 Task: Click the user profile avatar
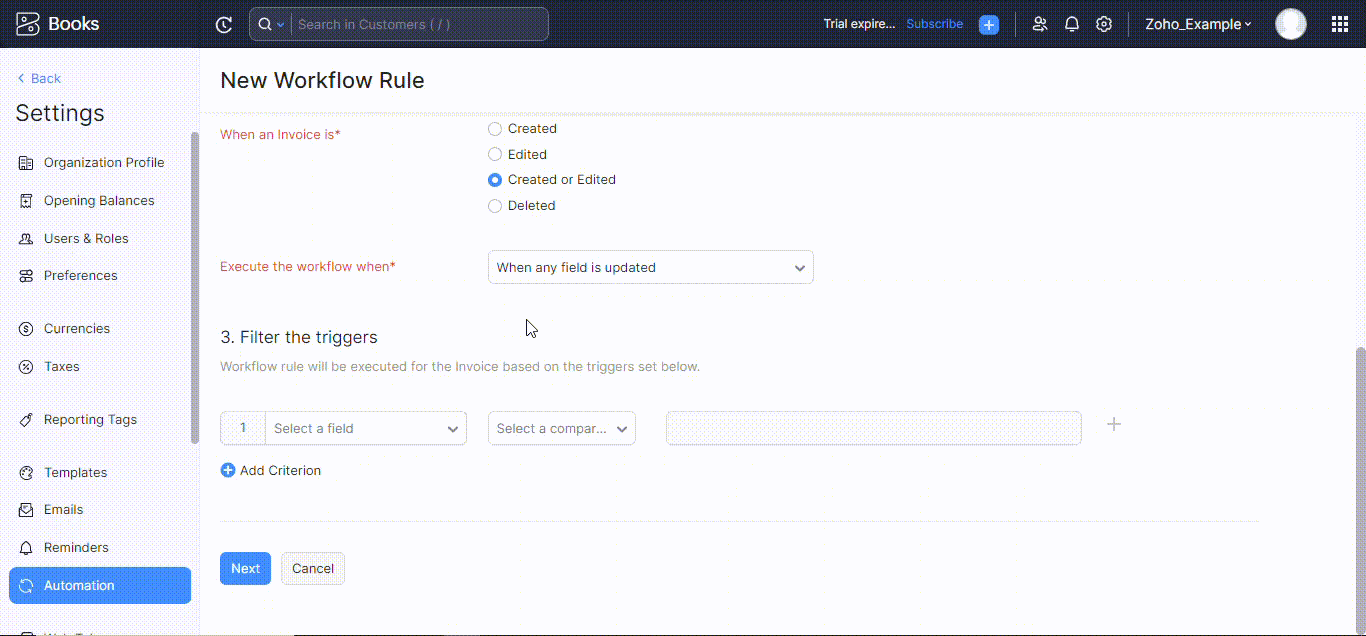(1290, 24)
